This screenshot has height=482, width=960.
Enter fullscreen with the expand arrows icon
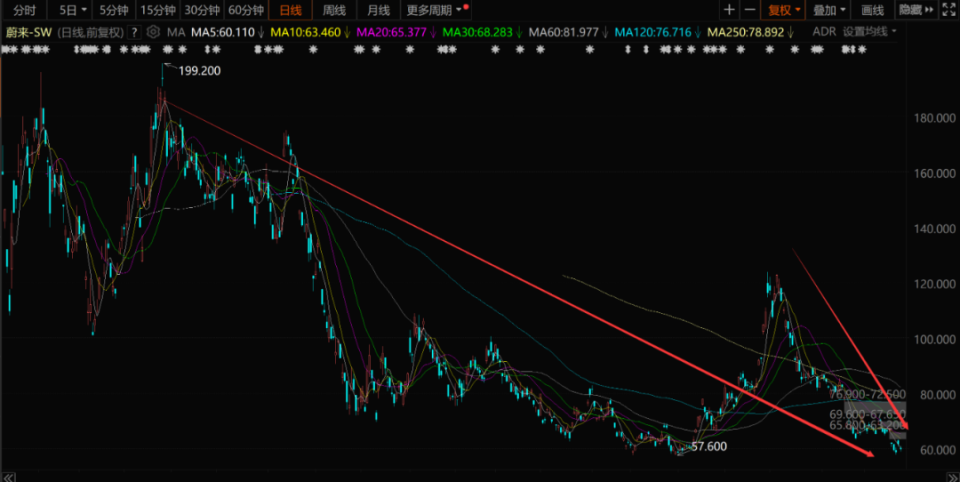tap(949, 10)
